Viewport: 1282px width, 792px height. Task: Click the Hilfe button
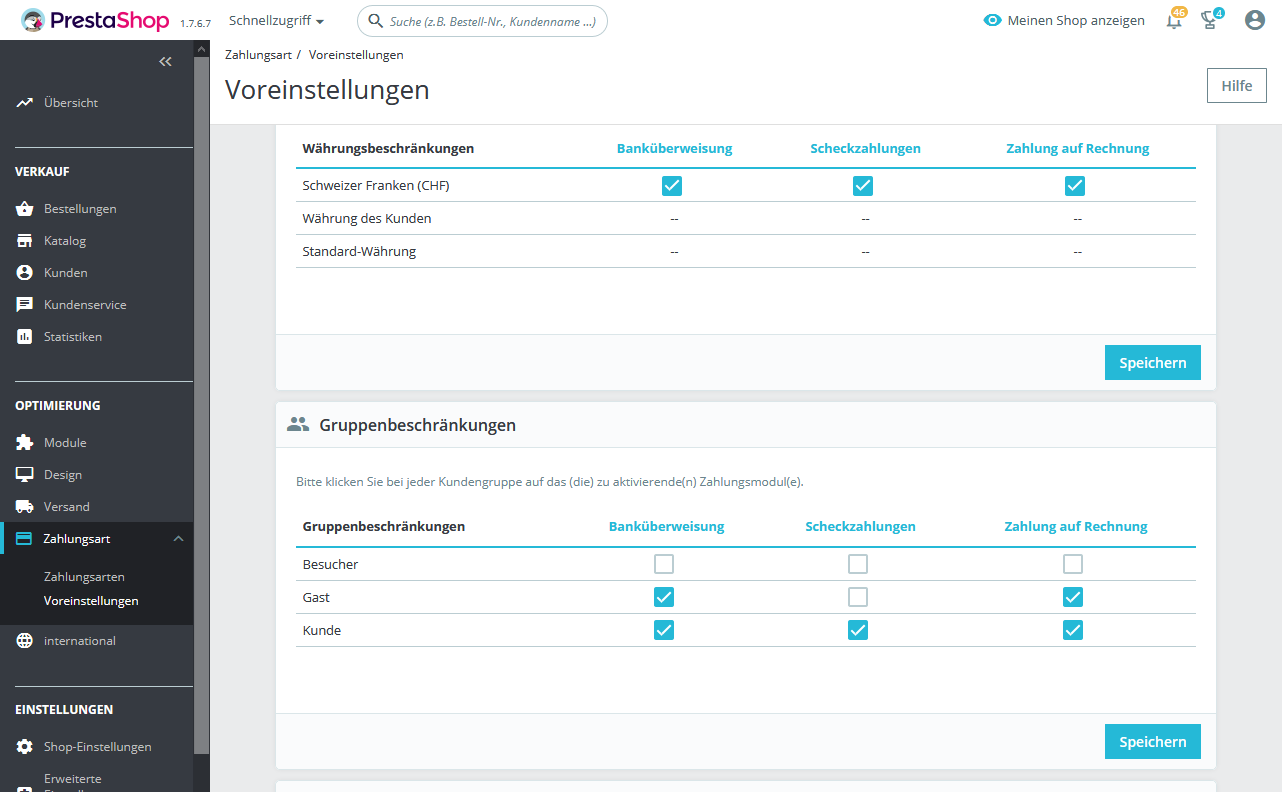(x=1237, y=86)
